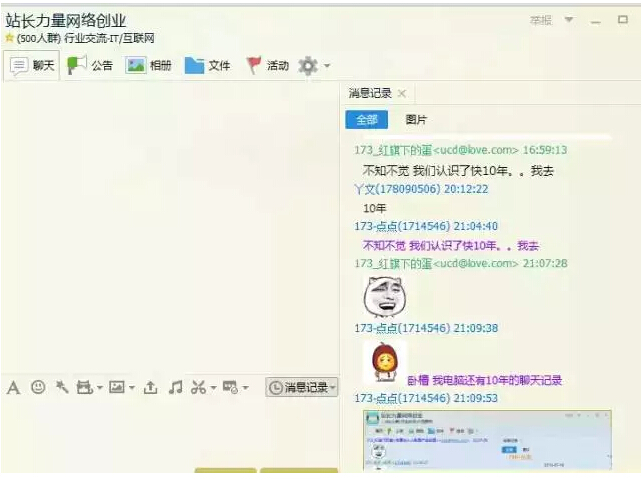Click the upload file icon
This screenshot has width=642, height=480.
[x=150, y=387]
